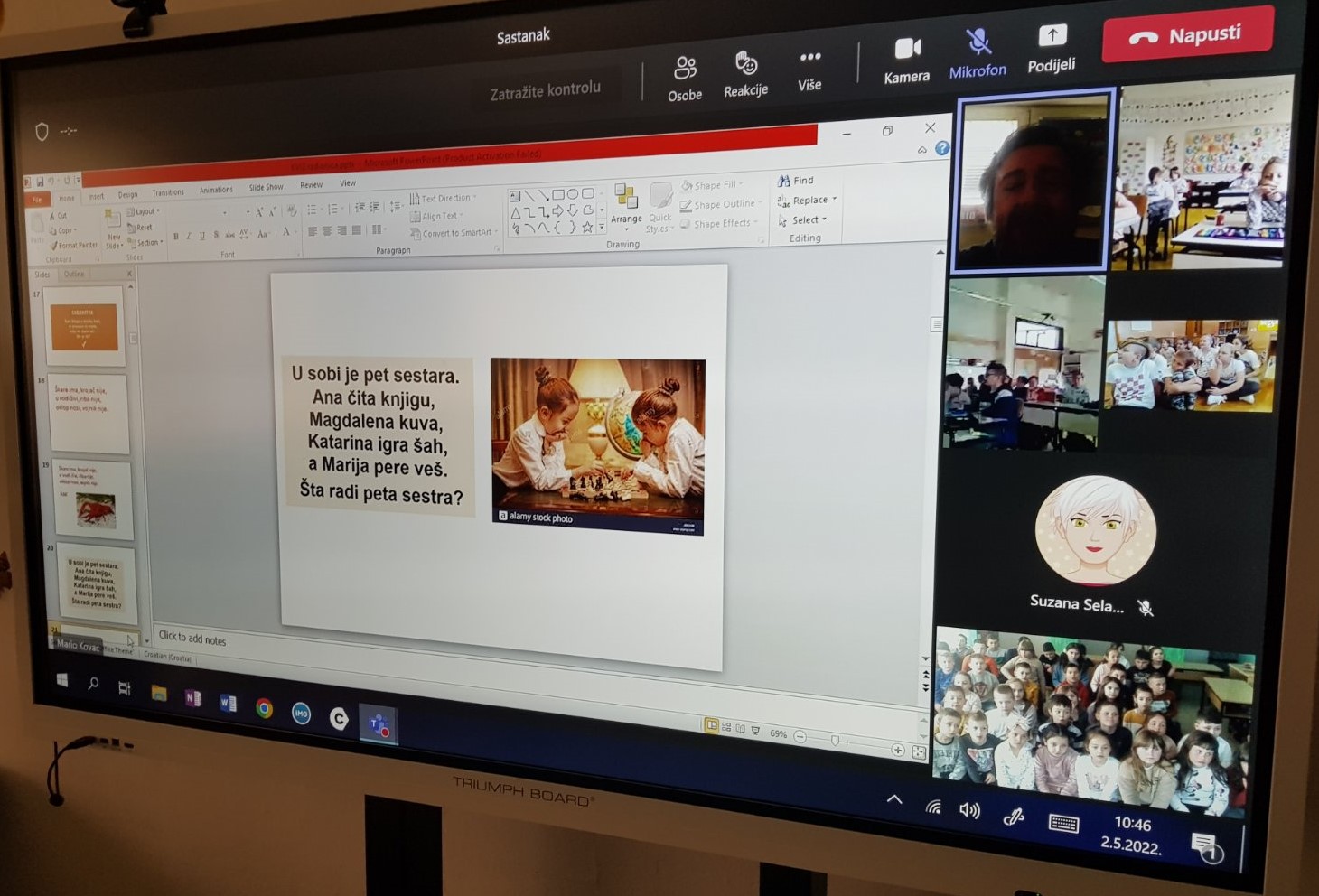
Task: Open the Transitions ribbon tab
Action: point(168,192)
